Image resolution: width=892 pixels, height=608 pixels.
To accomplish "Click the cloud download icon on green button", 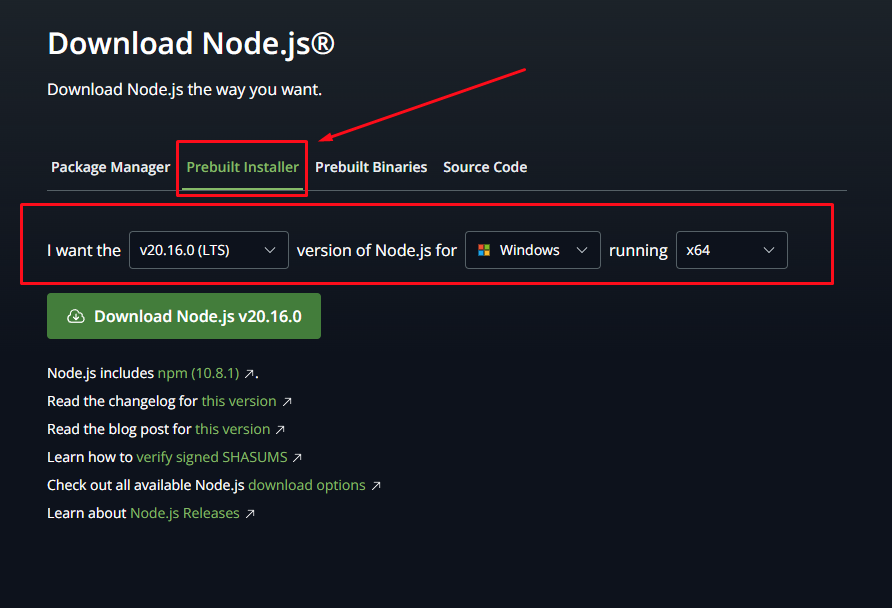I will tap(76, 316).
